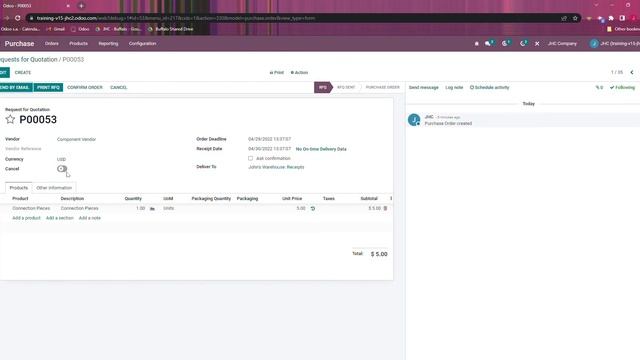
Task: Close the Odoo P00053 browser tab
Action: tap(68, 6)
